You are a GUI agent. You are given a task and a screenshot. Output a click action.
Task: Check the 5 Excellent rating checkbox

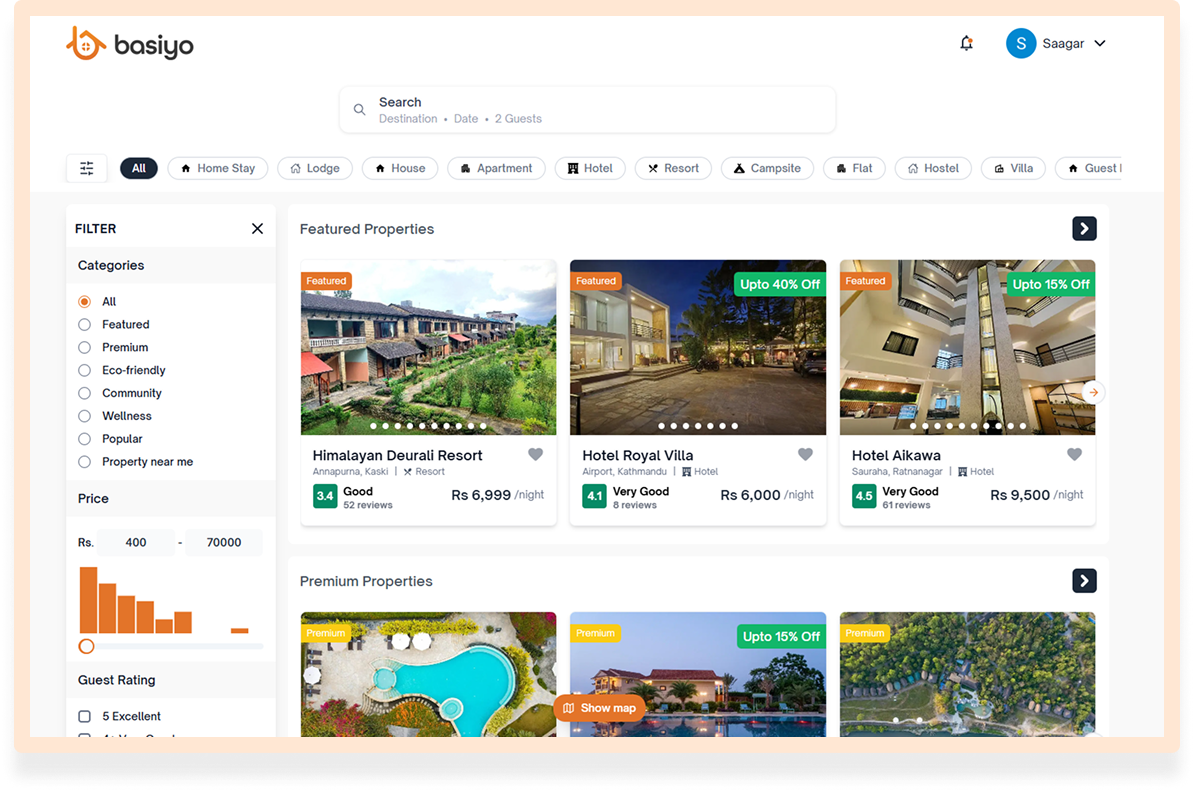(x=85, y=717)
